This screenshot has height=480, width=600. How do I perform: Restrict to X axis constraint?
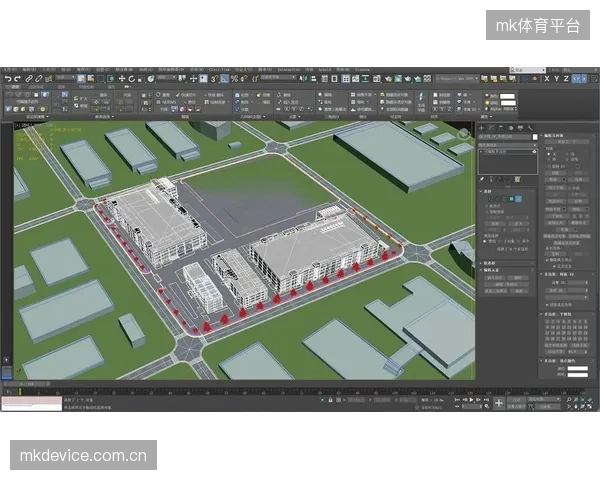(x=547, y=79)
